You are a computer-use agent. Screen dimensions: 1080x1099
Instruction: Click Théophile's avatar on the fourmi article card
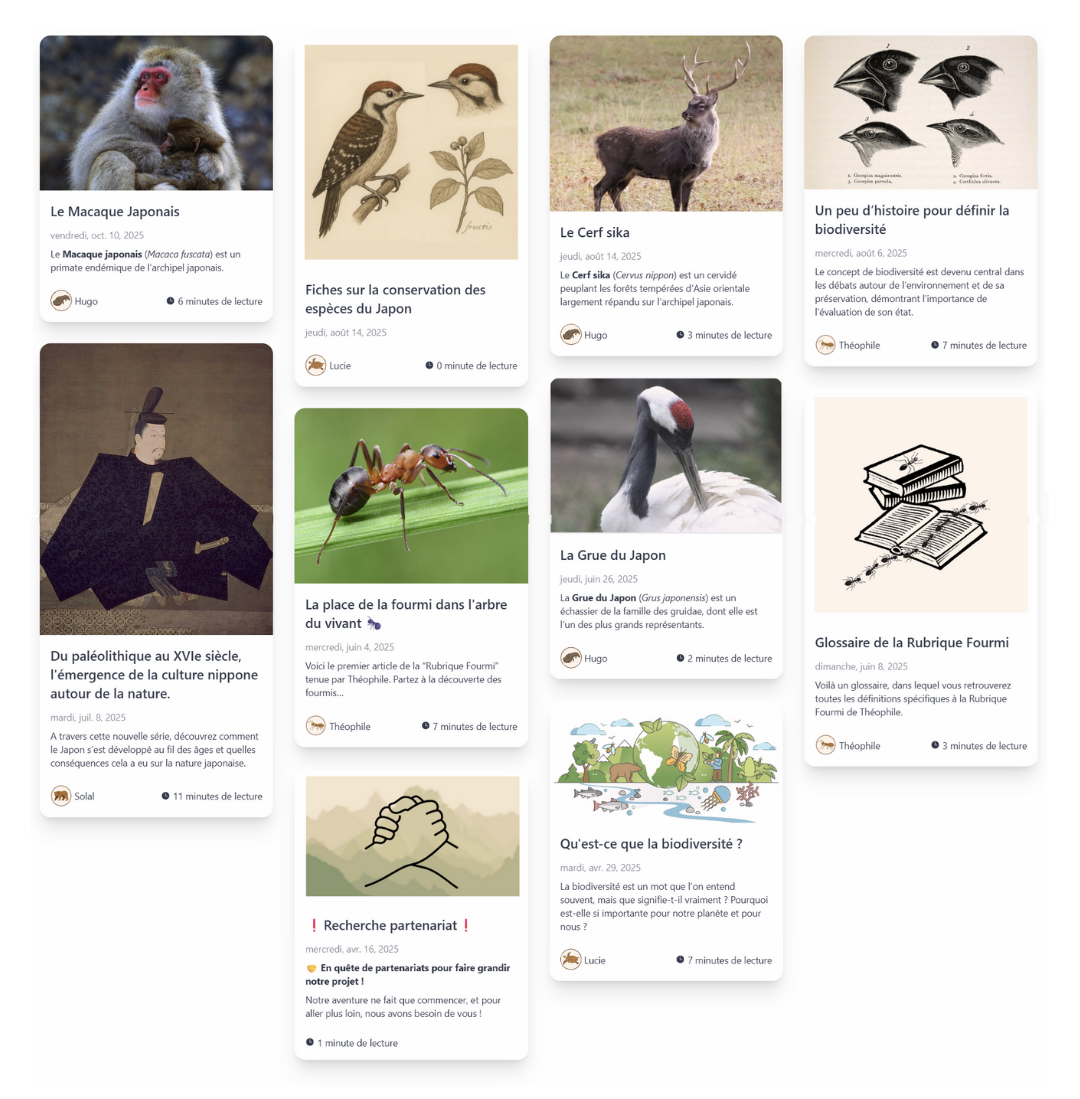coord(315,726)
